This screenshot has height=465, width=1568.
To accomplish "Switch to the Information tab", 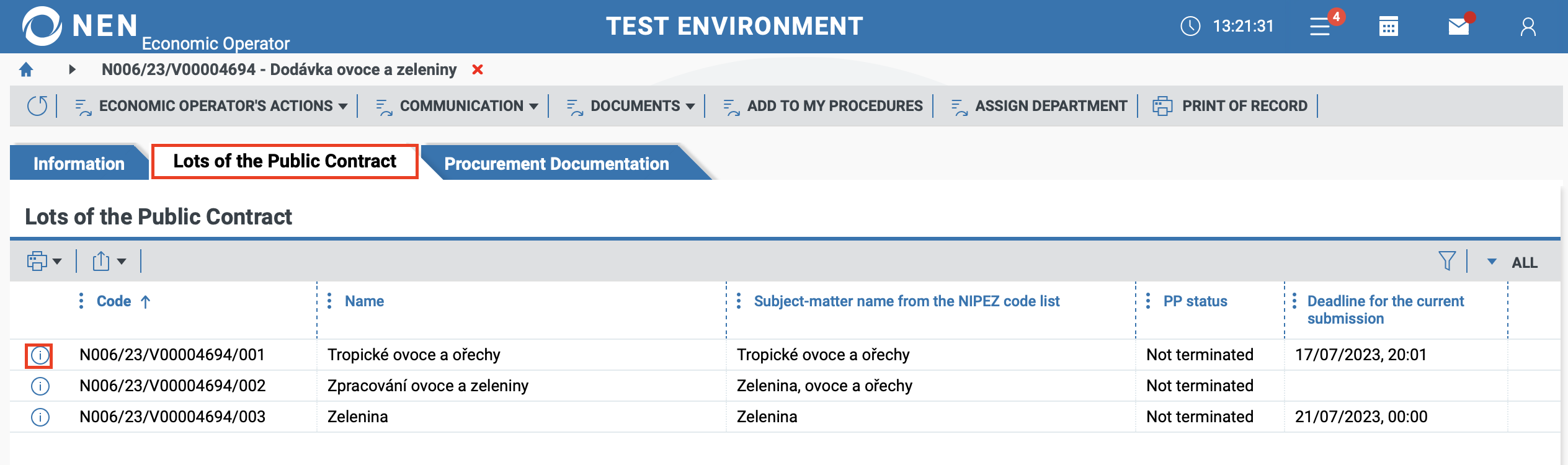I will pos(79,164).
